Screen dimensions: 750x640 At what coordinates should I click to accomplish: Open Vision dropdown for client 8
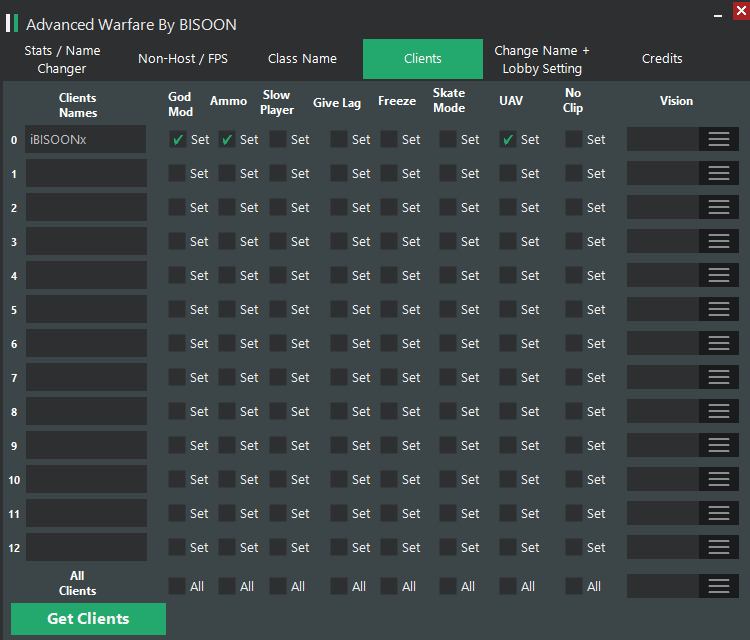pos(718,411)
